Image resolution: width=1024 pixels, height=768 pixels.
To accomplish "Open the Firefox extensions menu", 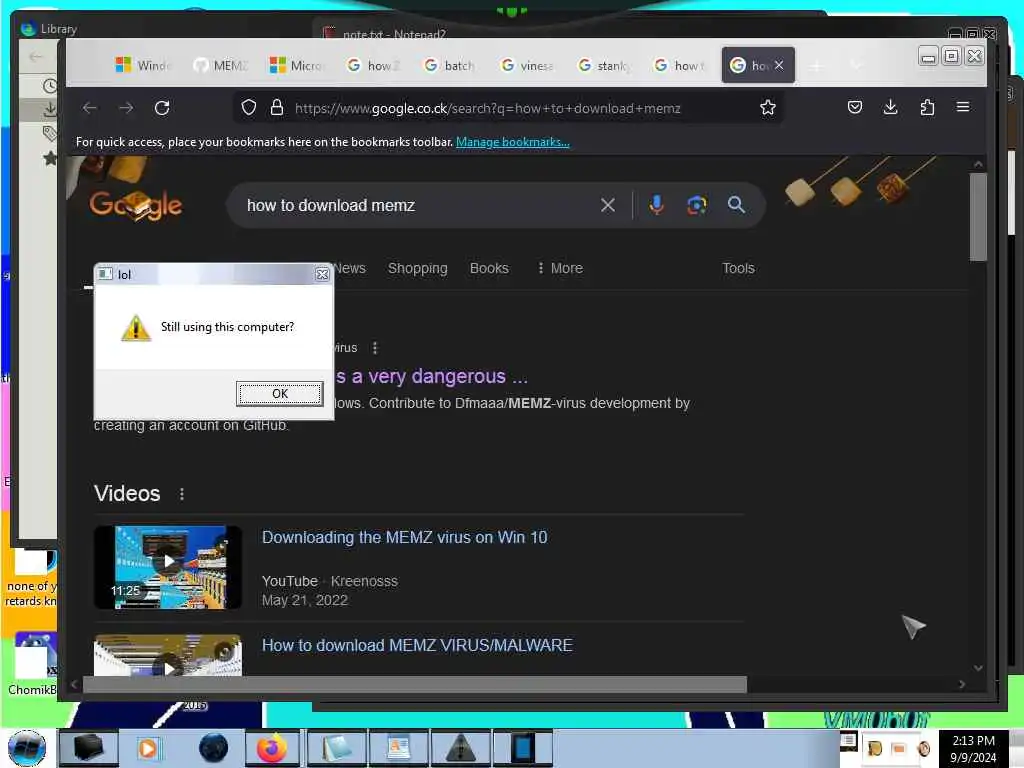I will click(x=927, y=107).
